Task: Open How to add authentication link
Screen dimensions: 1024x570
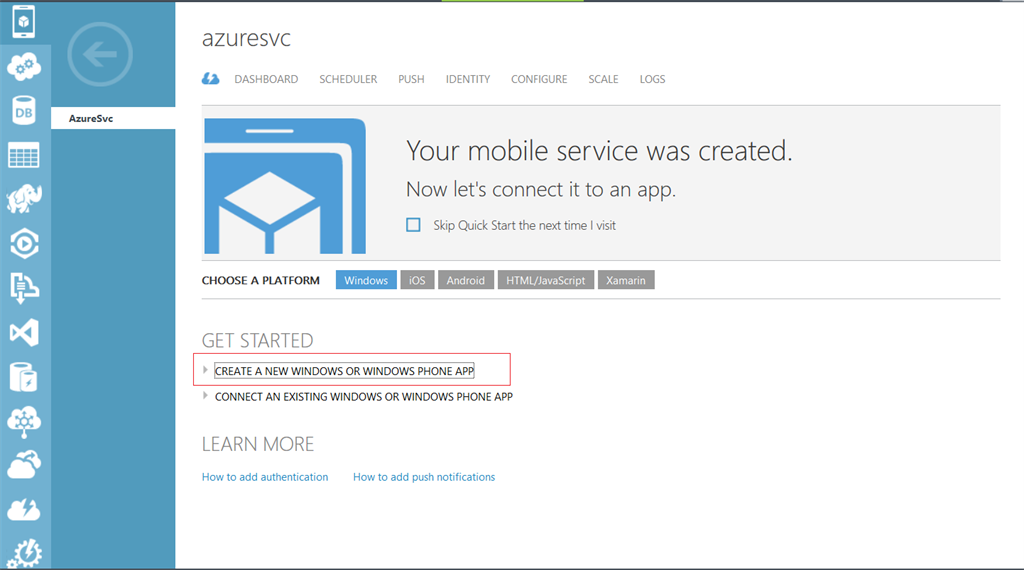Action: point(264,477)
